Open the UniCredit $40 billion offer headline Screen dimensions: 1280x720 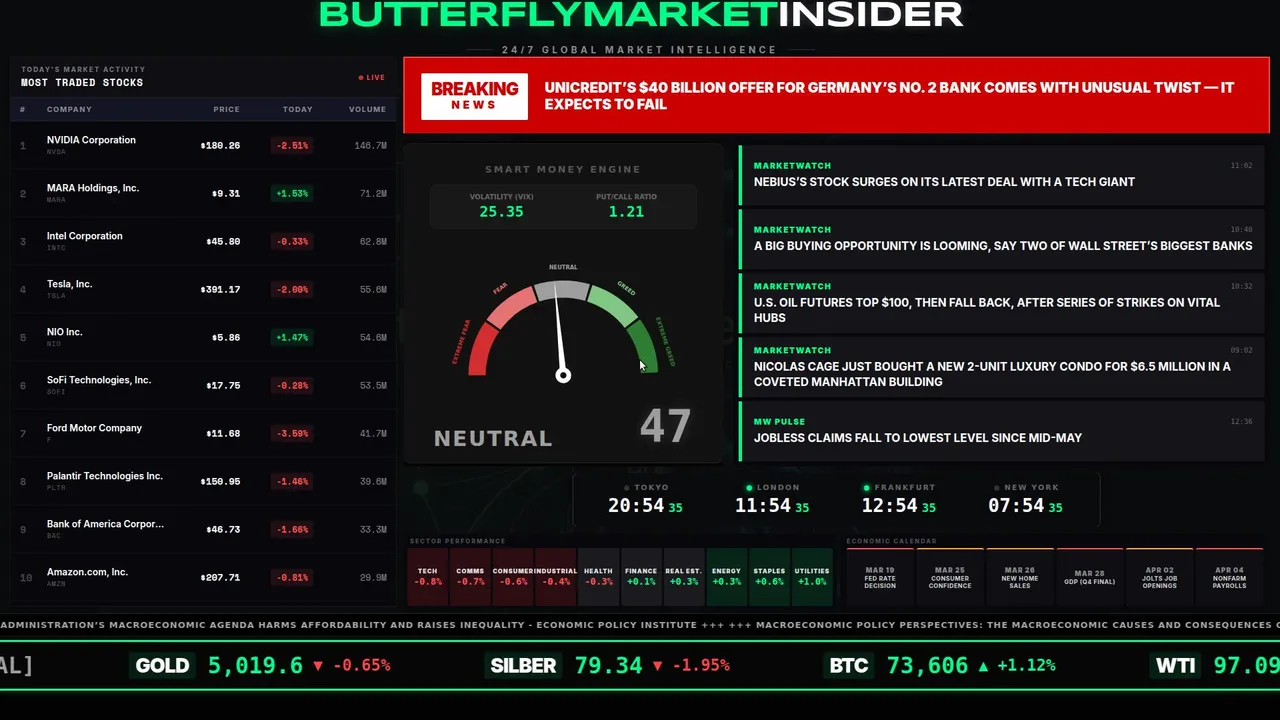click(889, 96)
